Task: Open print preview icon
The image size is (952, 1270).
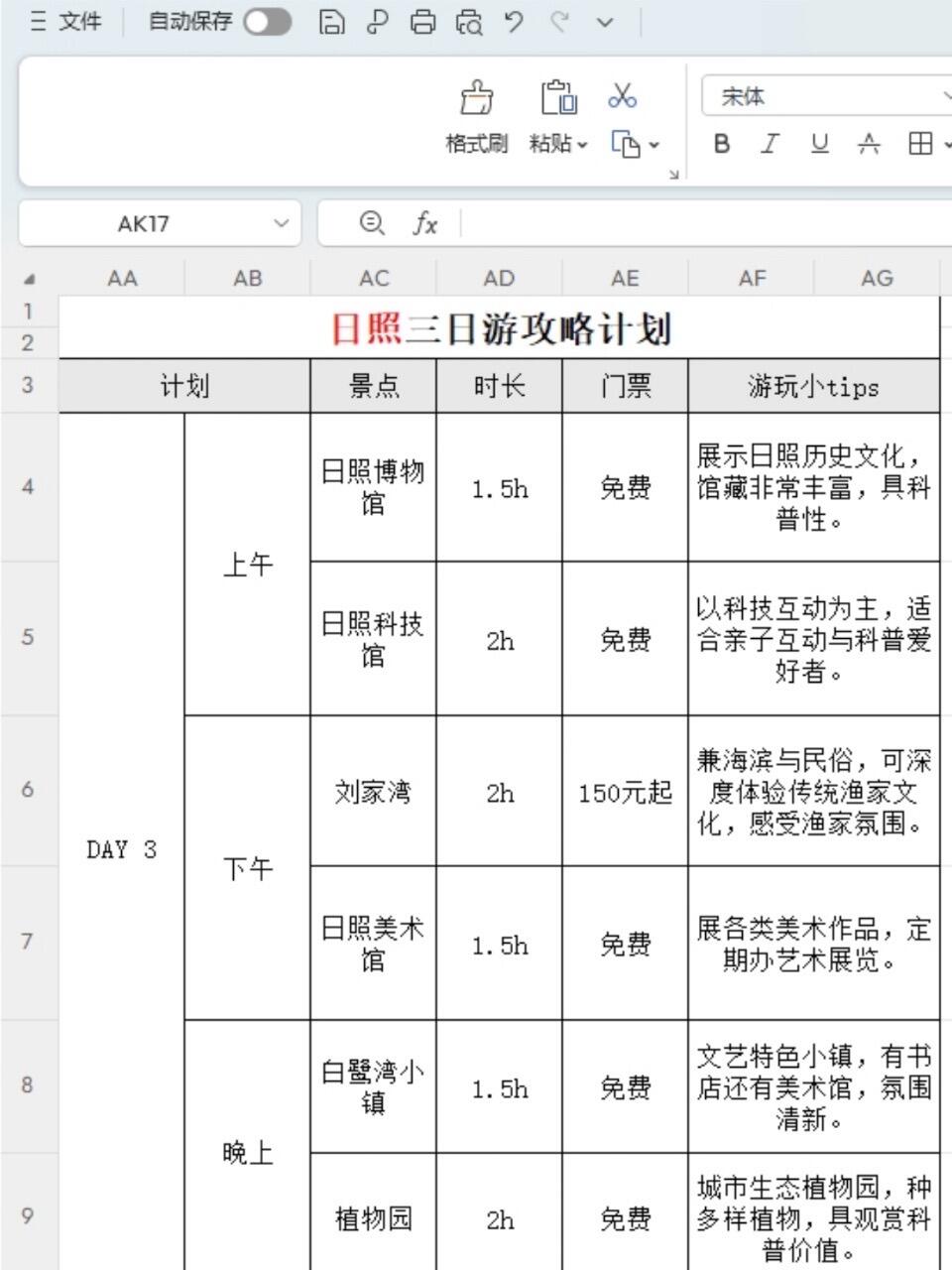Action: (469, 21)
